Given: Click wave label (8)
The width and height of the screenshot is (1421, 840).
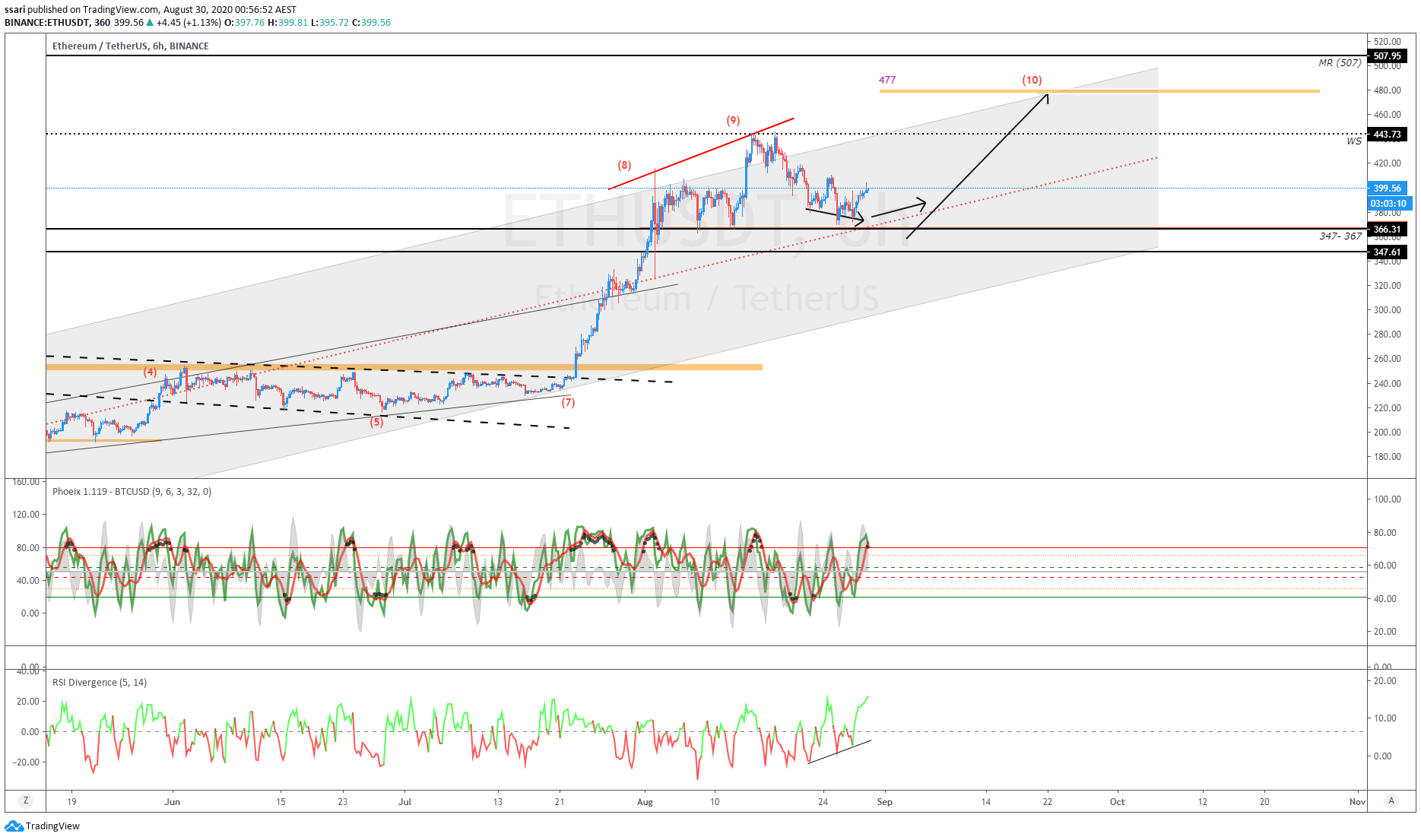Looking at the screenshot, I should [624, 165].
